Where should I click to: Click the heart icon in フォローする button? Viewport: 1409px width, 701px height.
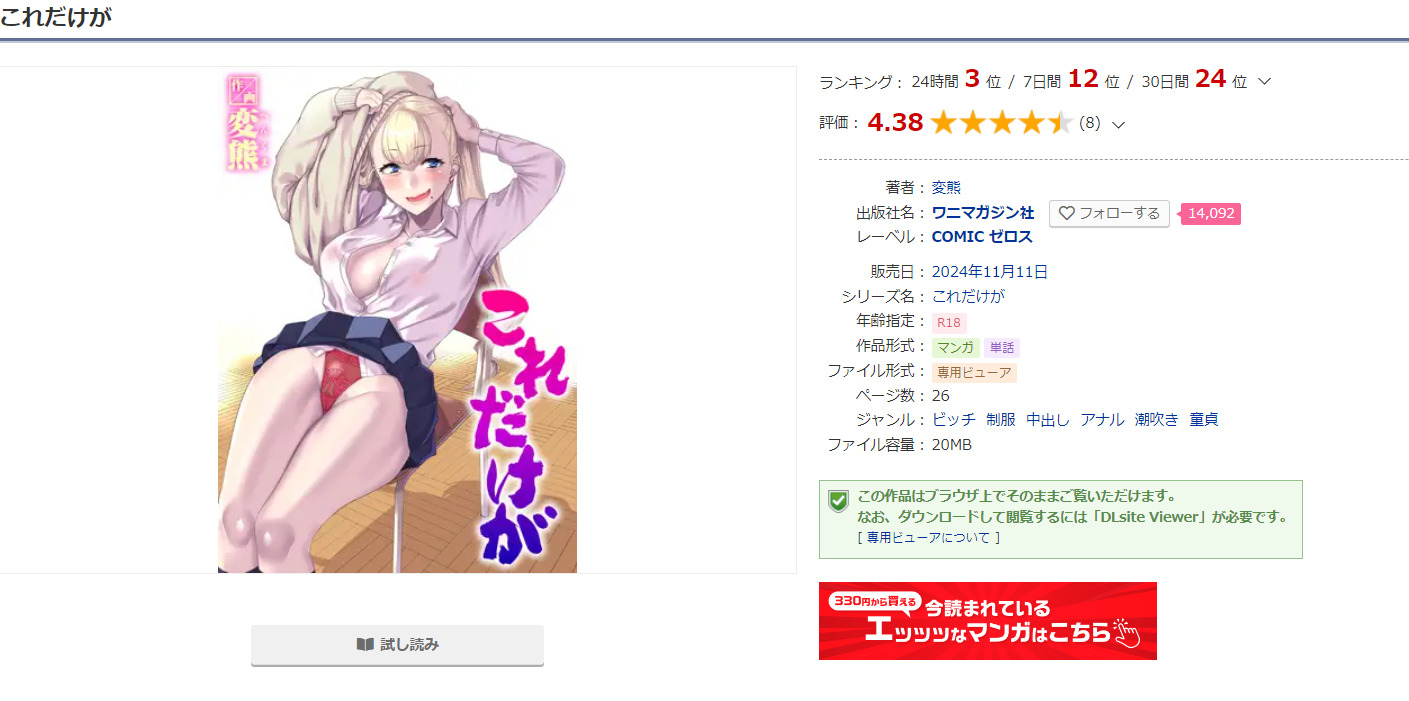1066,213
